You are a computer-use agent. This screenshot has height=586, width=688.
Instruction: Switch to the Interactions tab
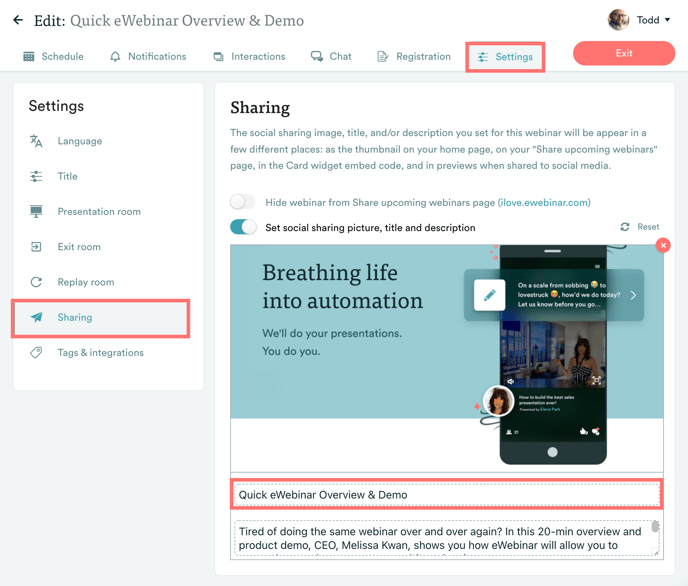click(249, 57)
